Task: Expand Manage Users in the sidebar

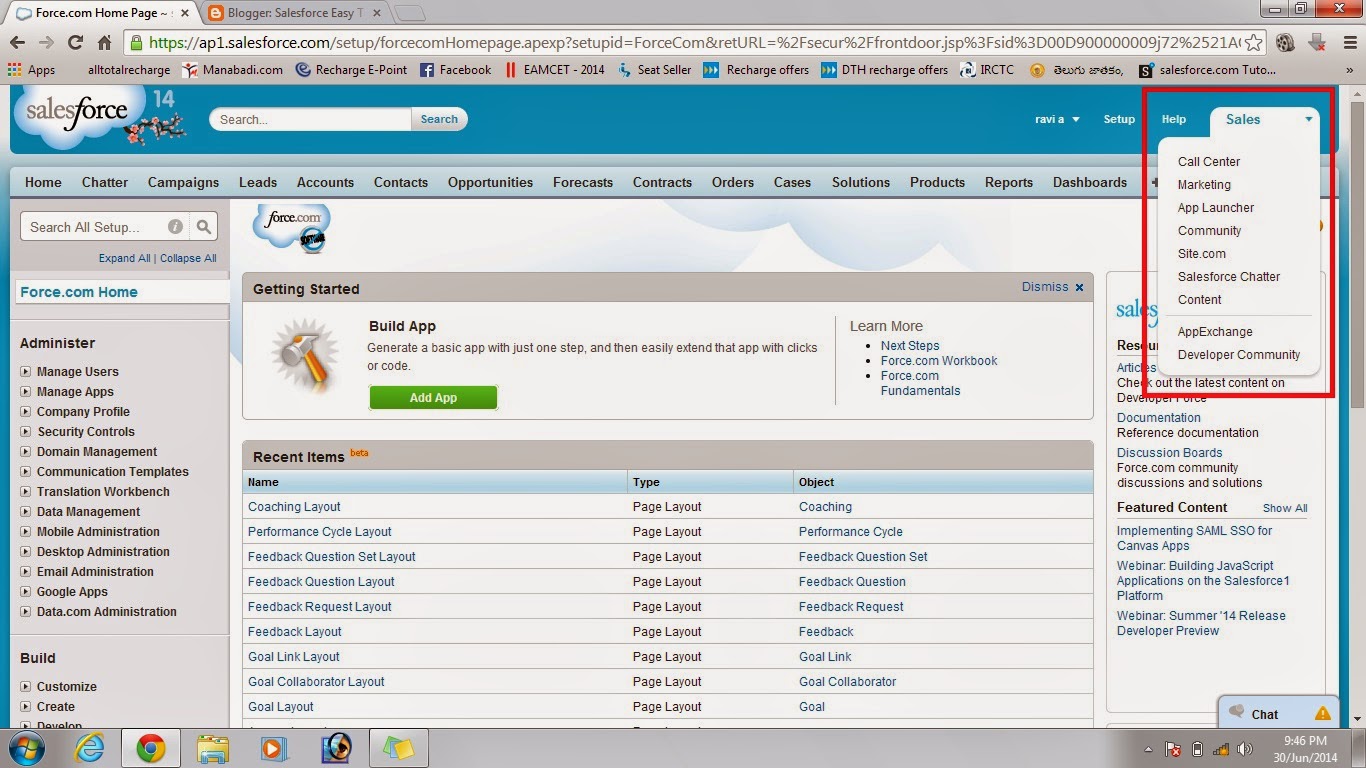Action: pos(23,371)
